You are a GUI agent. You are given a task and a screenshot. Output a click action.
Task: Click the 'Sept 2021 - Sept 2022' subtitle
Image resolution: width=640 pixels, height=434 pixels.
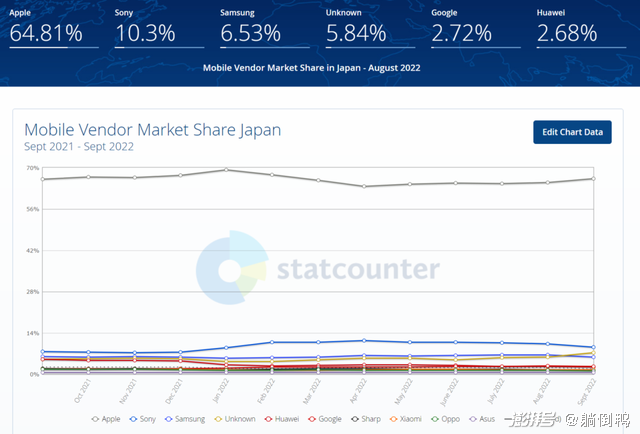pos(79,147)
